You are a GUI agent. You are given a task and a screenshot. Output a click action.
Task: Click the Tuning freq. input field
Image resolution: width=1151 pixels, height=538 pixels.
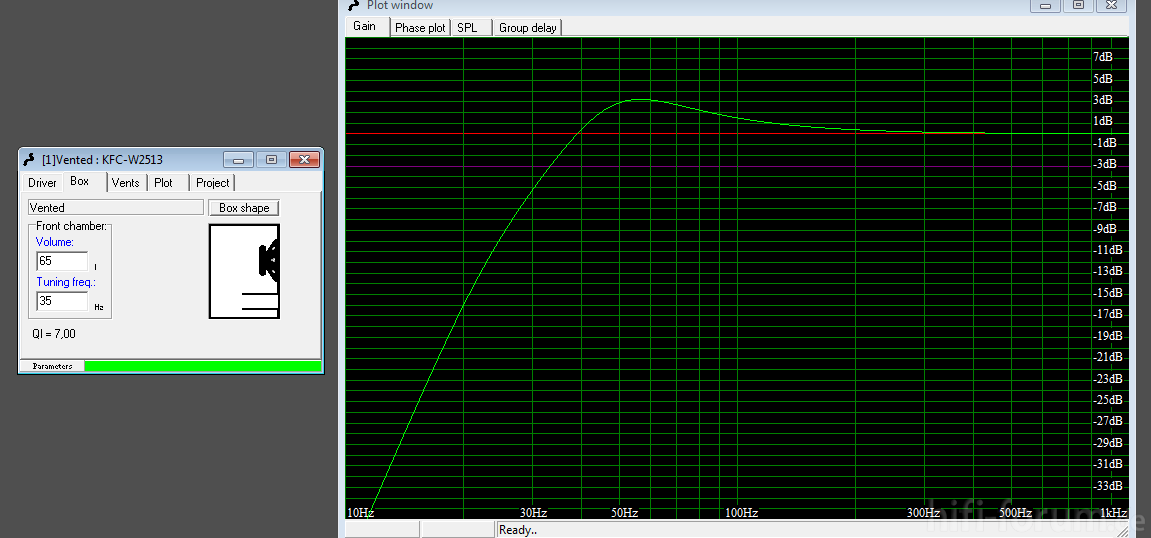pyautogui.click(x=62, y=301)
